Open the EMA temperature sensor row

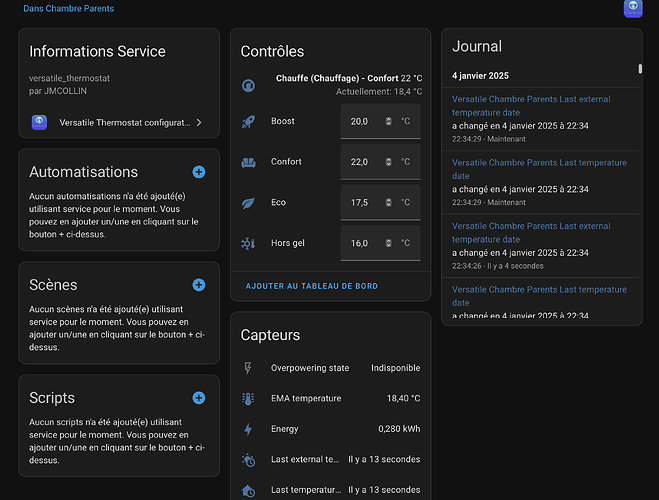pyautogui.click(x=331, y=398)
